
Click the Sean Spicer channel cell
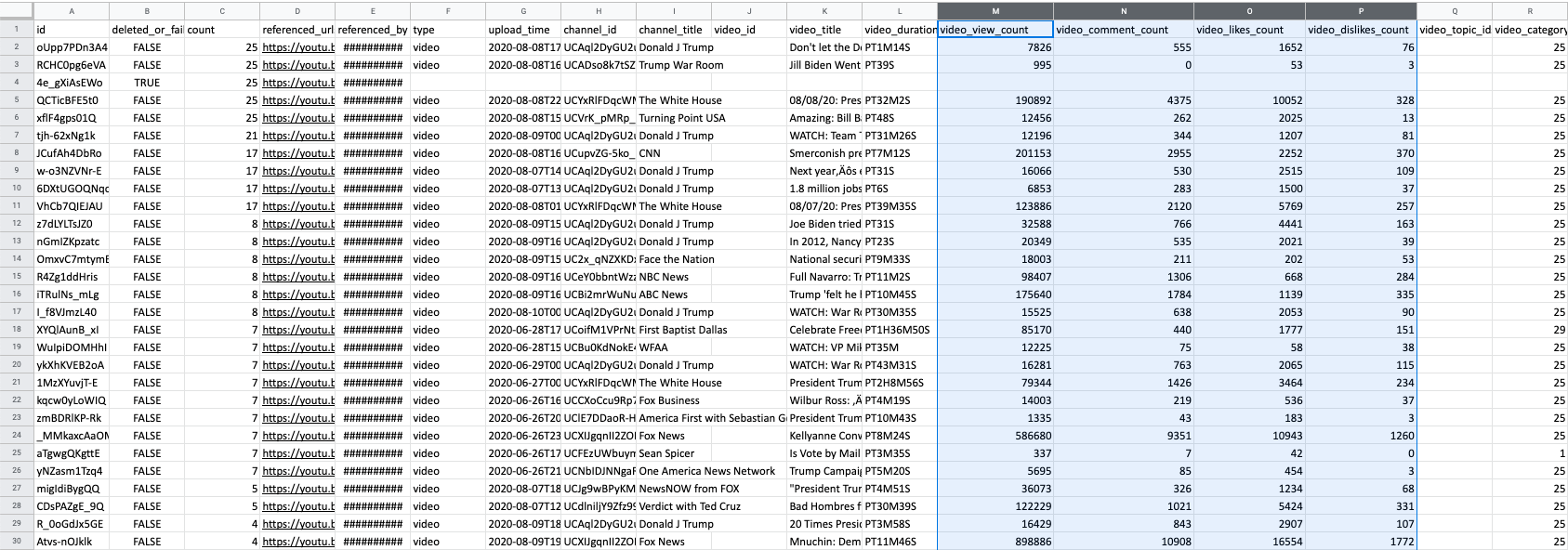[x=674, y=453]
